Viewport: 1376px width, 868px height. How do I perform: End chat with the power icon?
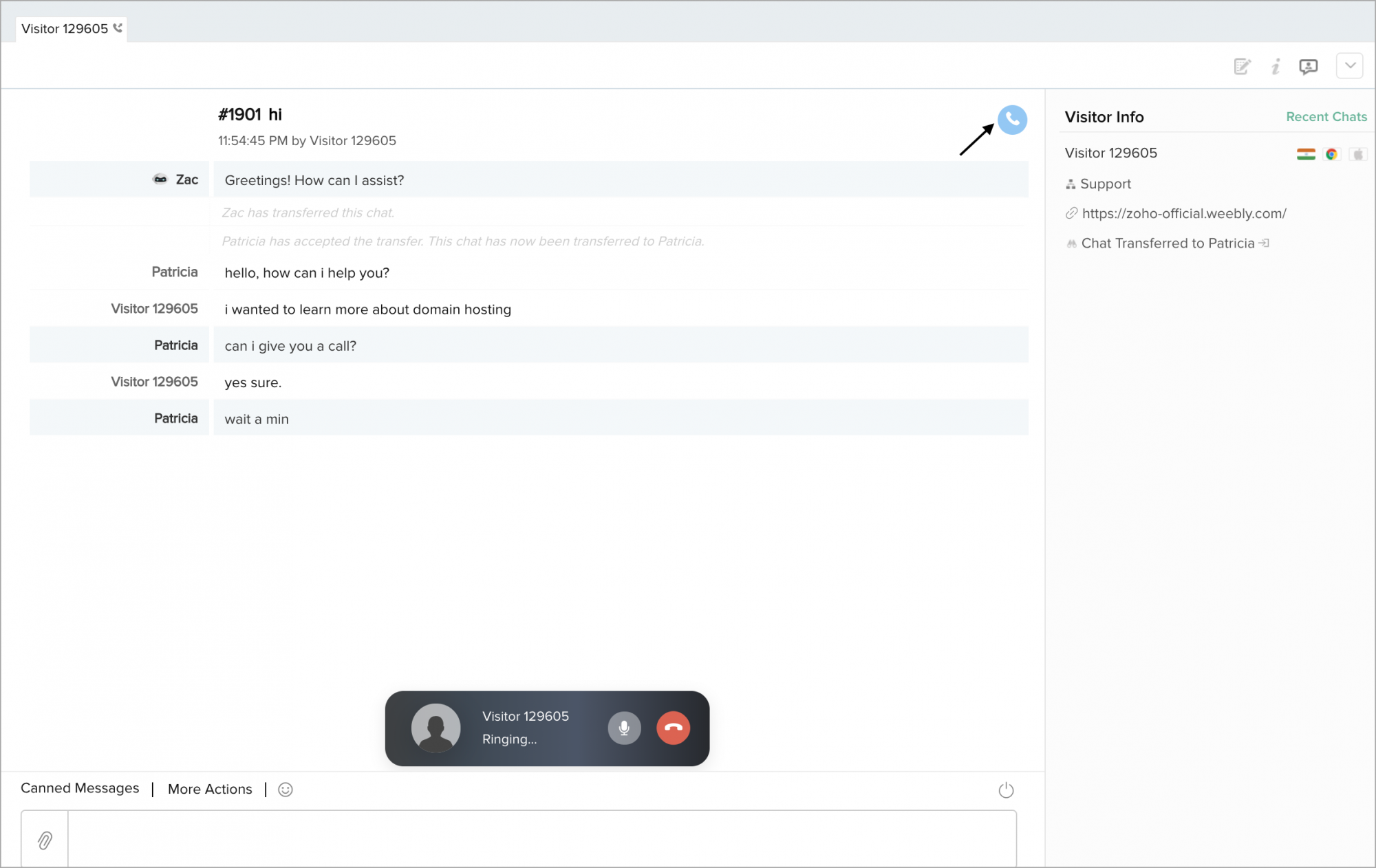(x=1006, y=790)
